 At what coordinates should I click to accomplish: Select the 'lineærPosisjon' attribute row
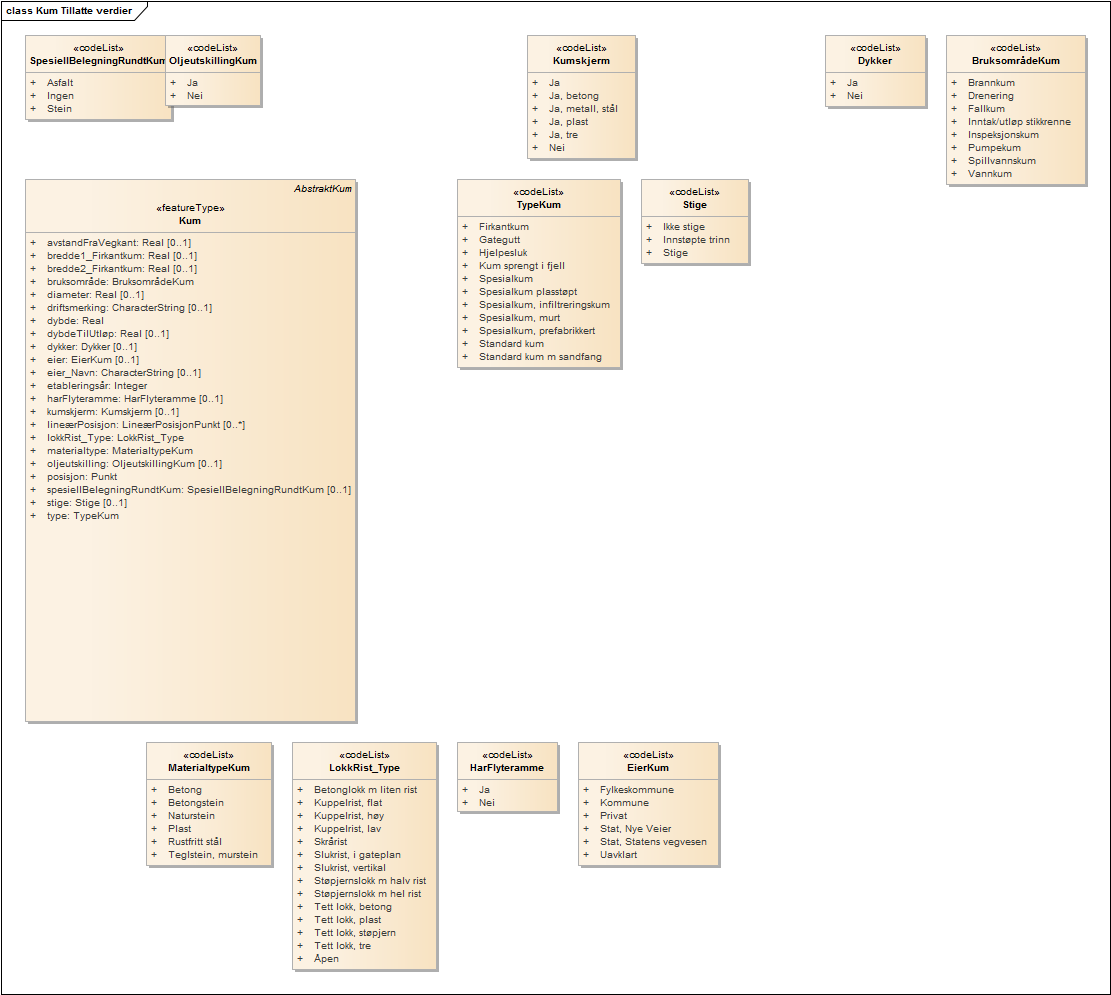(x=145, y=425)
